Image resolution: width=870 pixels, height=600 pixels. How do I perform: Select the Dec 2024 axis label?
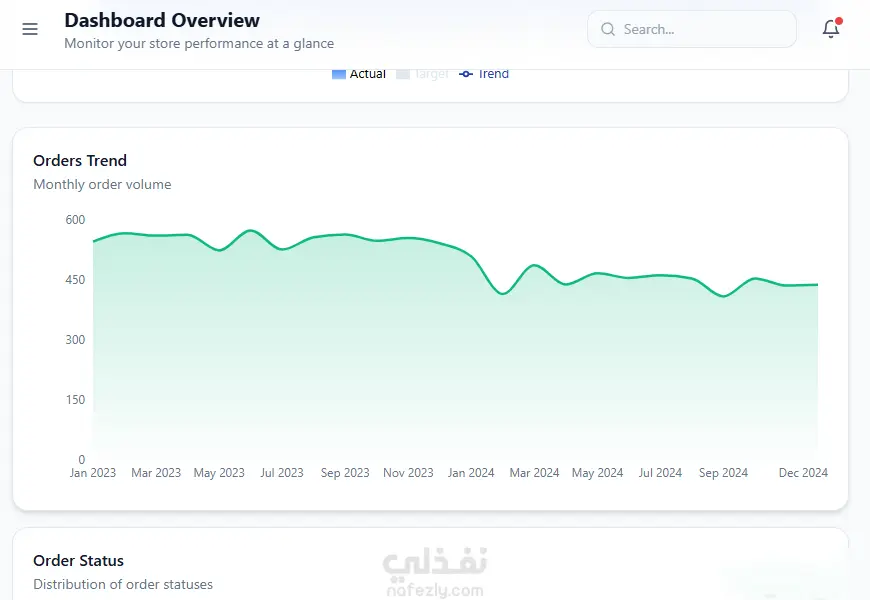pyautogui.click(x=803, y=473)
